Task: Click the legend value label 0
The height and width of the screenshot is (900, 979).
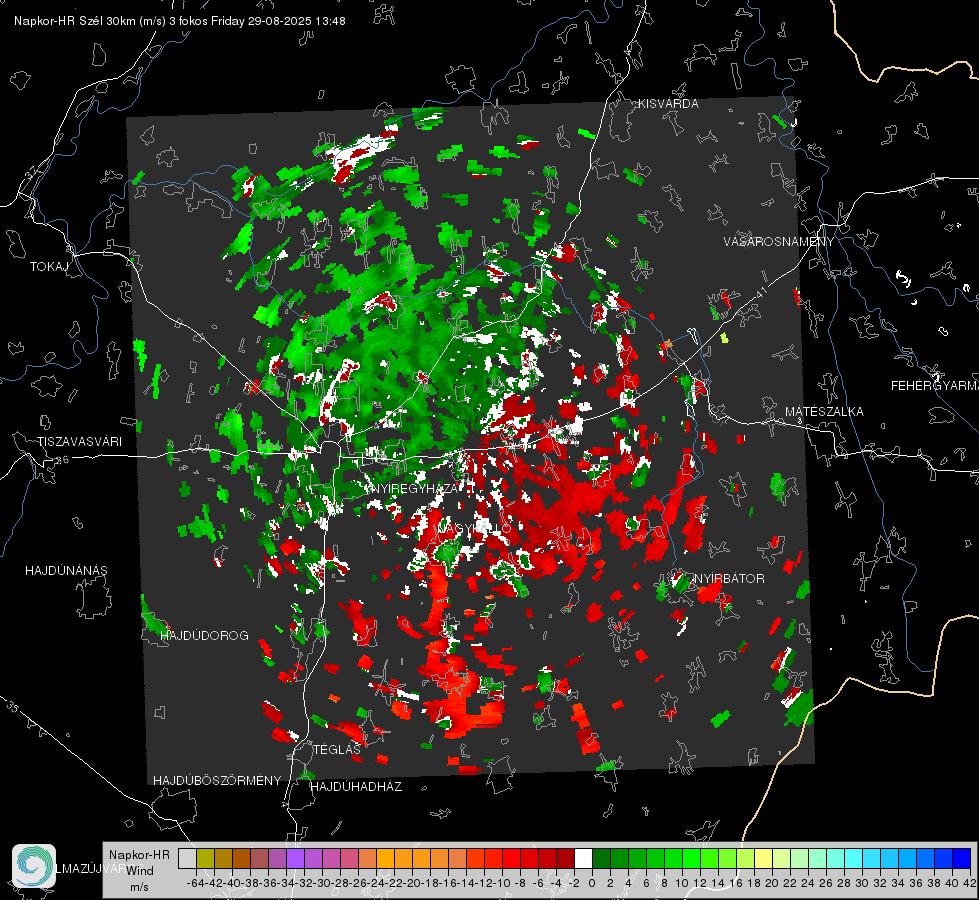Action: [592, 883]
